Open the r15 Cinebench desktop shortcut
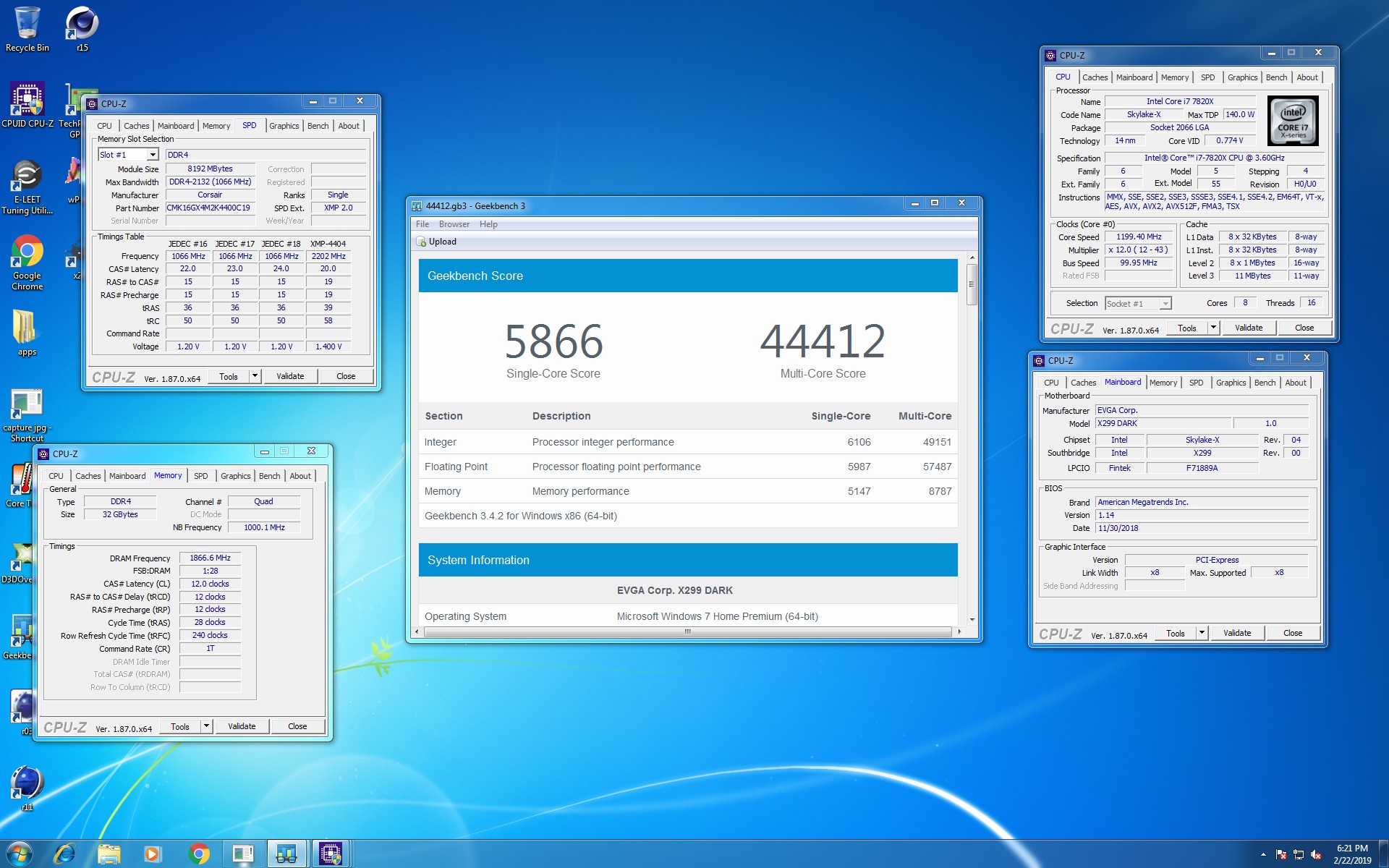 [82, 29]
